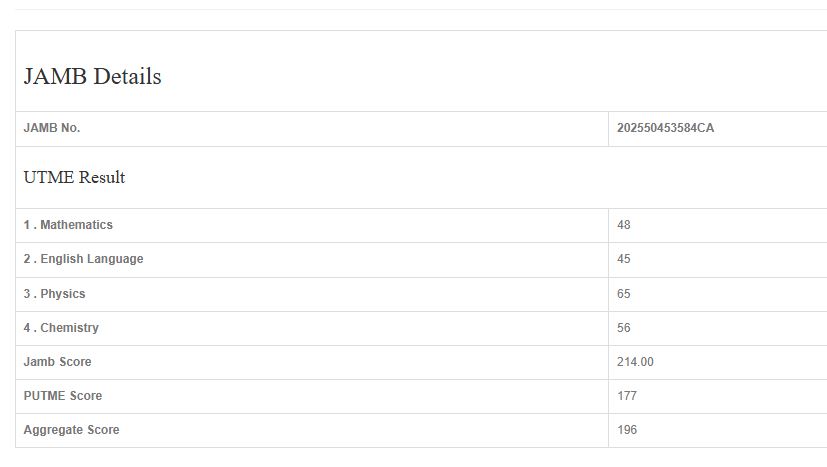Click the thin horizontal line above the table

point(413,10)
